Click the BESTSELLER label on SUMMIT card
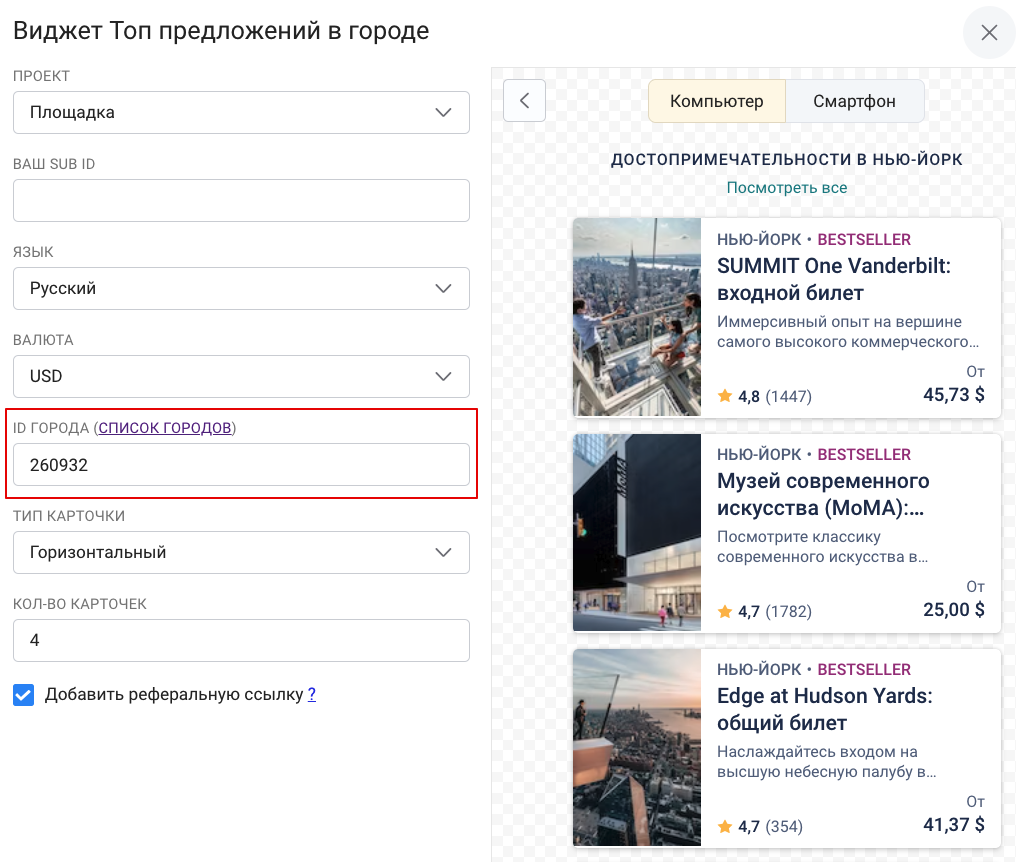Image resolution: width=1016 pixels, height=862 pixels. 864,240
